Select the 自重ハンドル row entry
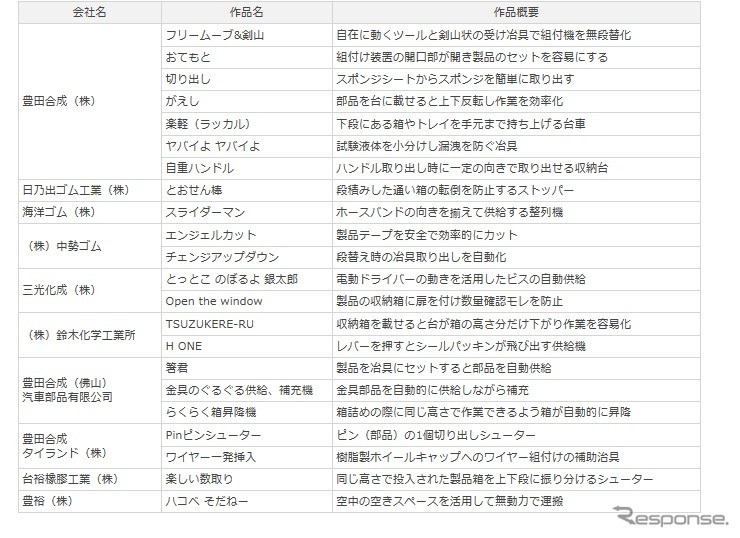This screenshot has height=538, width=740. pyautogui.click(x=199, y=168)
